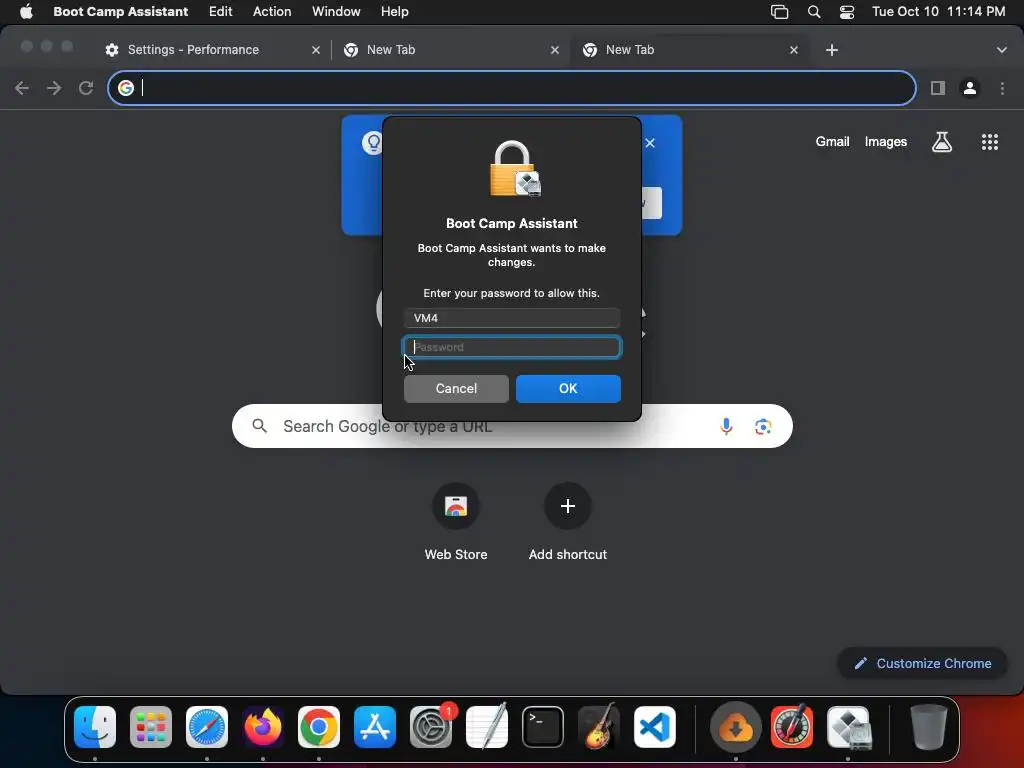The height and width of the screenshot is (768, 1024).
Task: Open the Trash from the Dock
Action: pos(929,727)
